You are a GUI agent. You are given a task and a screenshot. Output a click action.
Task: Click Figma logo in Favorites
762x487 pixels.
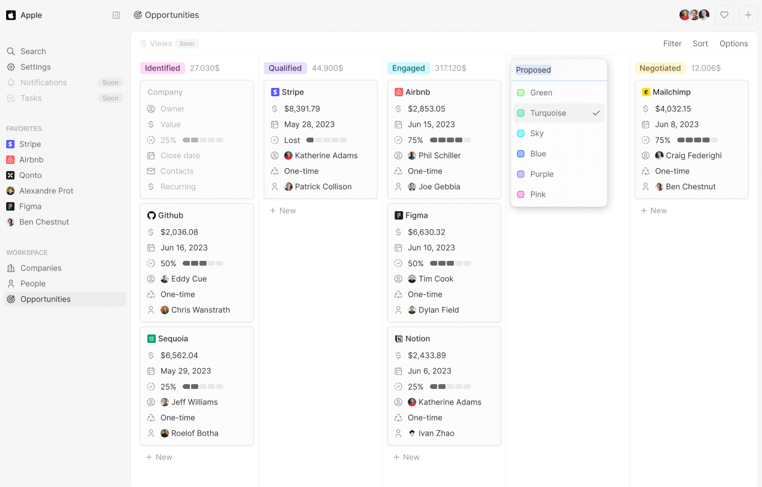pyautogui.click(x=10, y=206)
